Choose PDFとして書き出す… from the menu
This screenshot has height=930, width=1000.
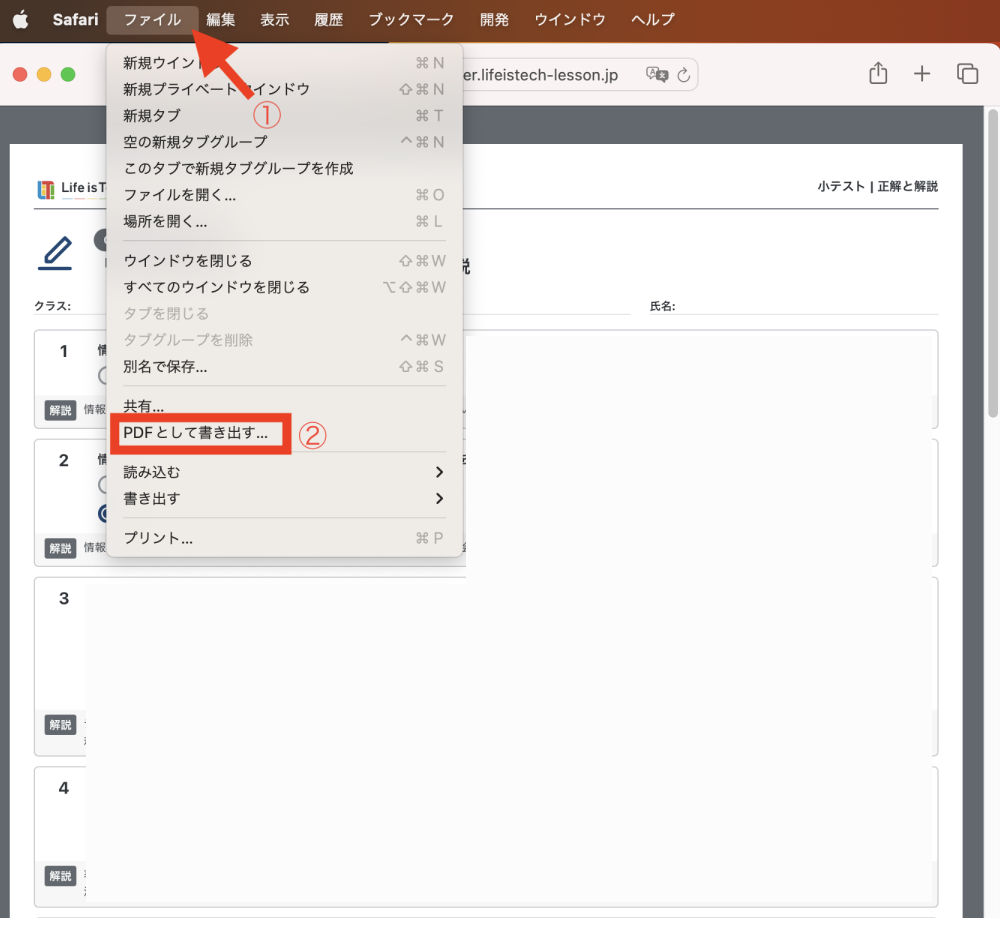(x=196, y=434)
